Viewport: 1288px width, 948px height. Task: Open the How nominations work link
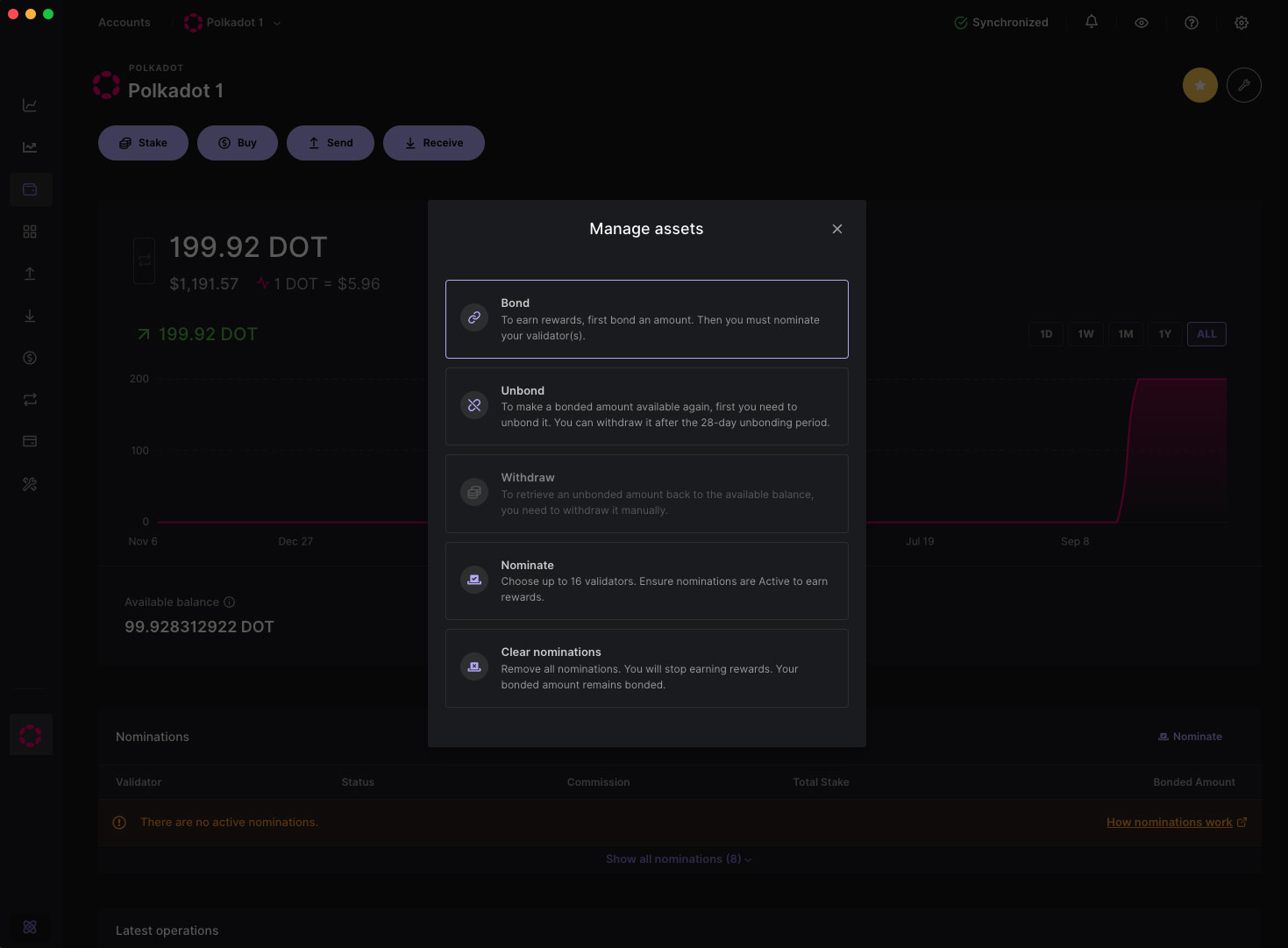point(1177,823)
